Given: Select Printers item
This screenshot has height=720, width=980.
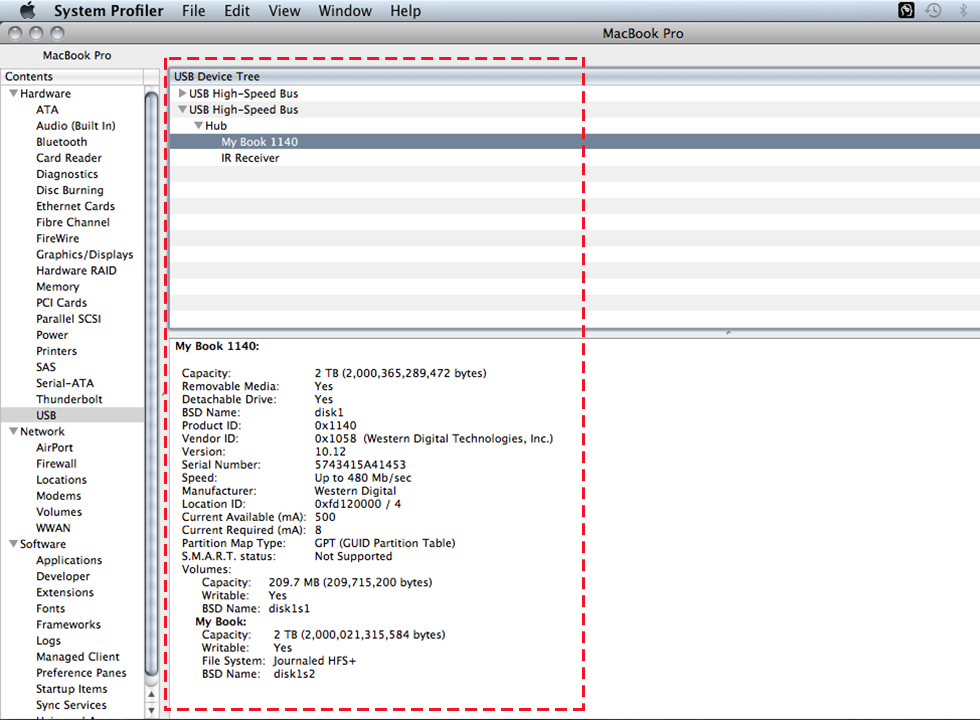Looking at the screenshot, I should coord(56,351).
